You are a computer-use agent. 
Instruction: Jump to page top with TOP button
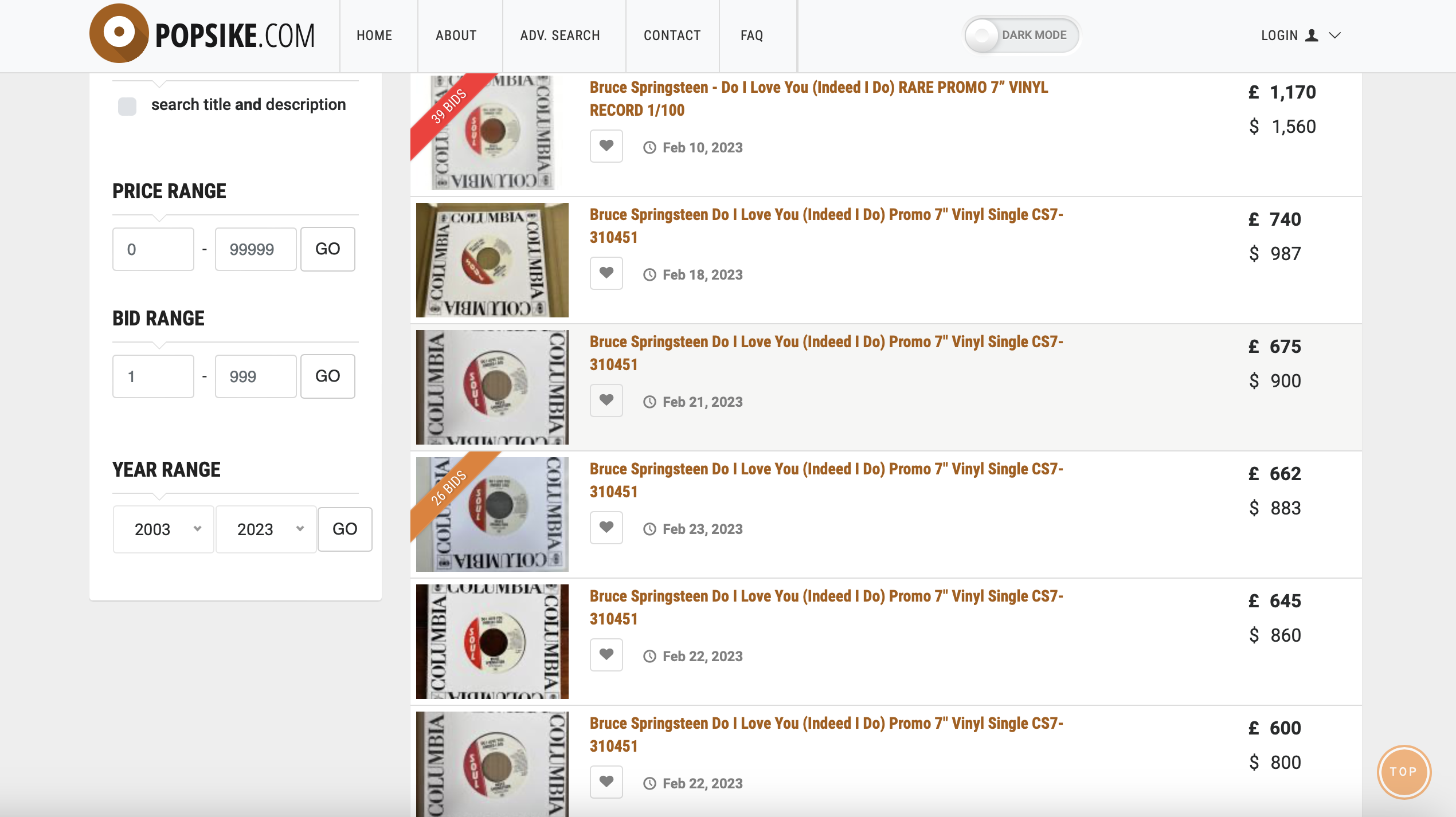(1404, 772)
